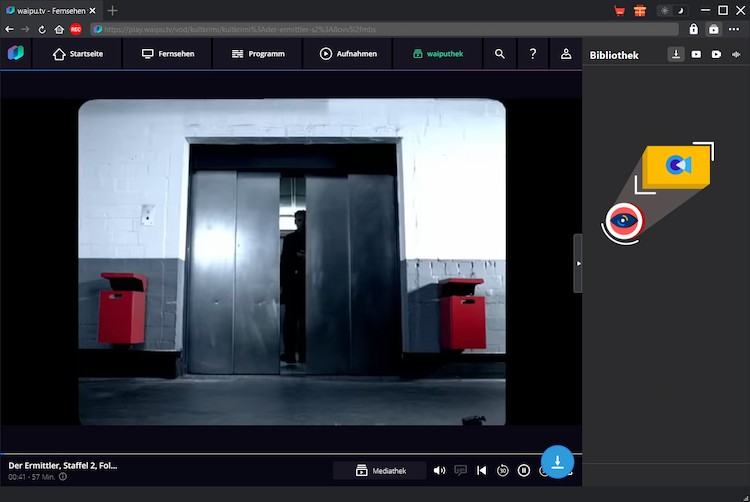Click the screen recorder camera illustration

[x=657, y=193]
